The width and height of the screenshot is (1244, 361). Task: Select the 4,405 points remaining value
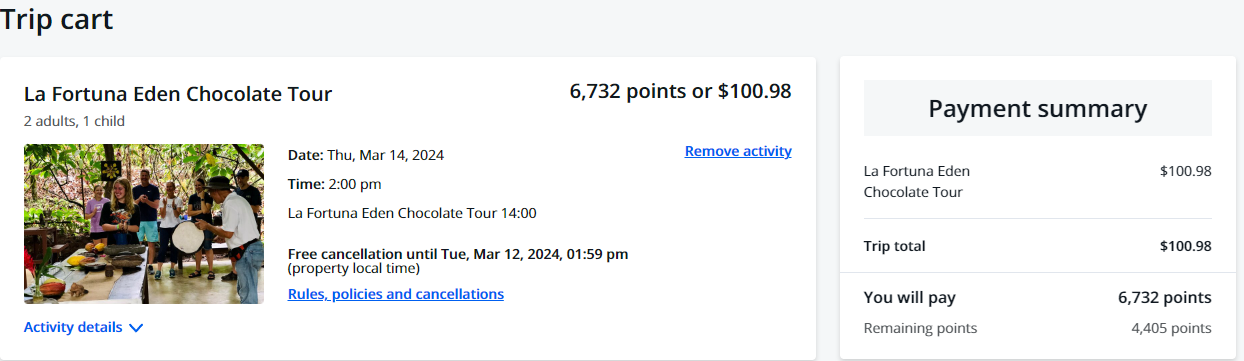pyautogui.click(x=1171, y=328)
